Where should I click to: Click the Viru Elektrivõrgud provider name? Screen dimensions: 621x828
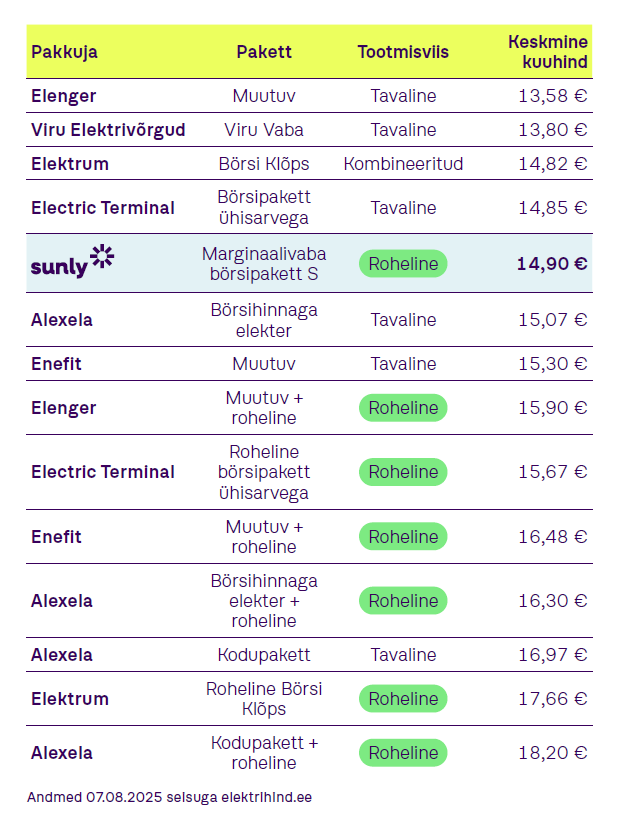tap(108, 130)
